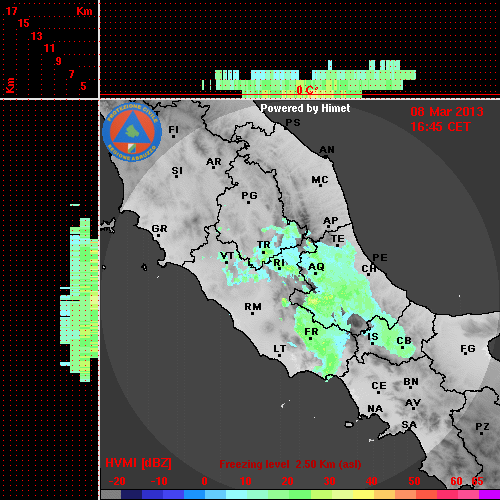Click the MC city label
Screen dimensions: 500x500
point(320,180)
